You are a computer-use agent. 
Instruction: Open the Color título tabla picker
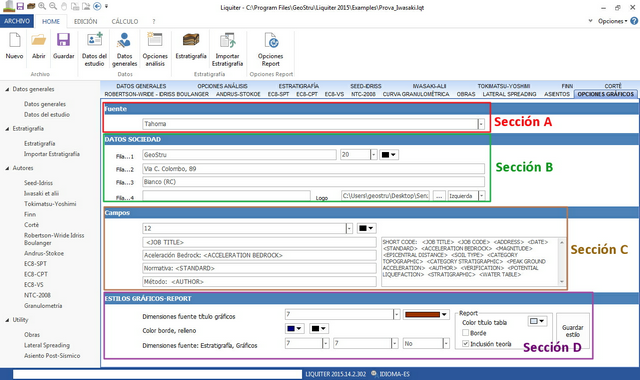pyautogui.click(x=537, y=321)
